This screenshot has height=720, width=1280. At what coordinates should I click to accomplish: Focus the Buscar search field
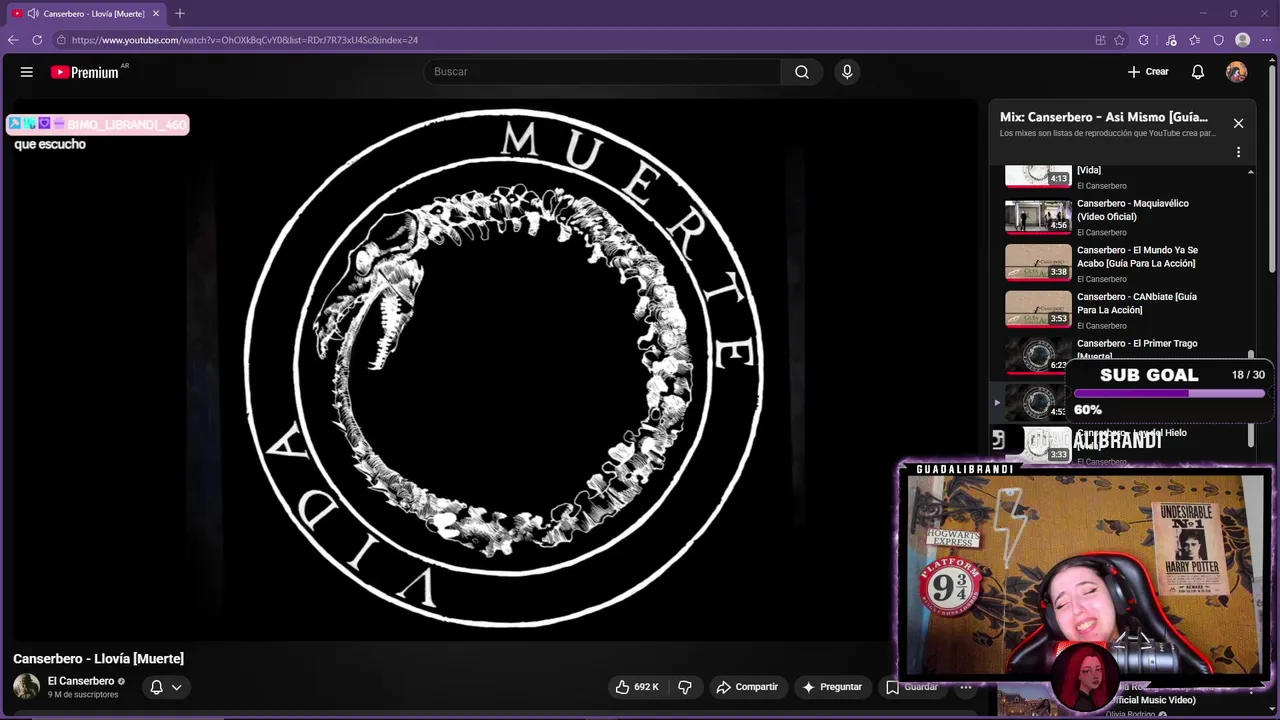click(603, 72)
